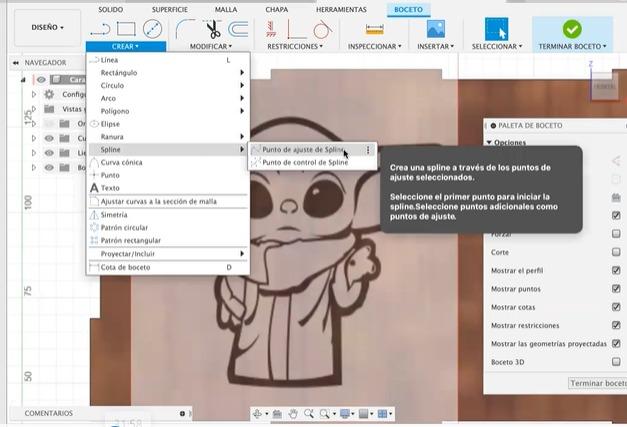This screenshot has width=627, height=427.
Task: Toggle Mostrar puntos checkbox
Action: click(x=616, y=289)
